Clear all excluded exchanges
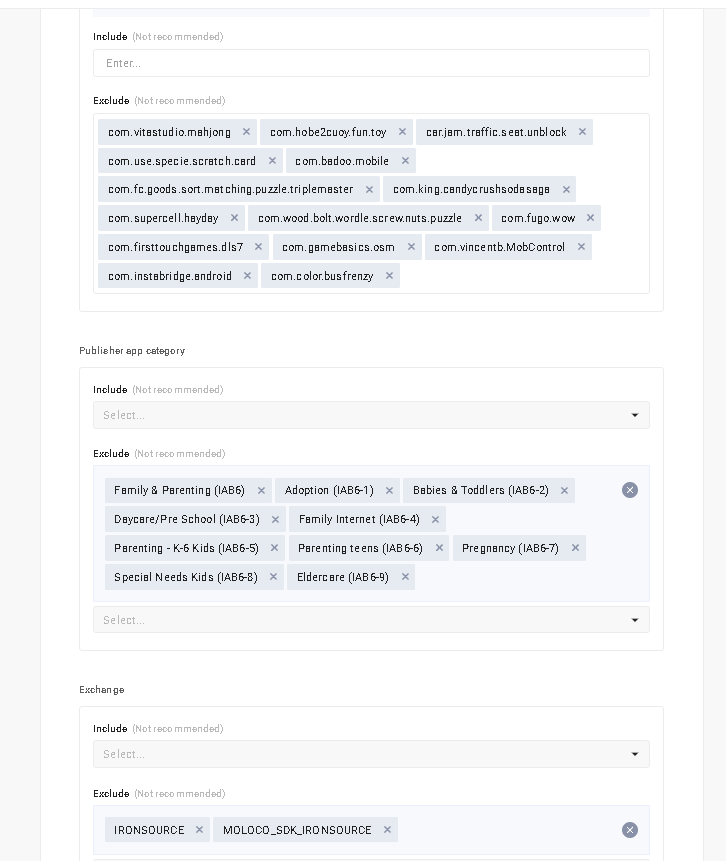 630,830
